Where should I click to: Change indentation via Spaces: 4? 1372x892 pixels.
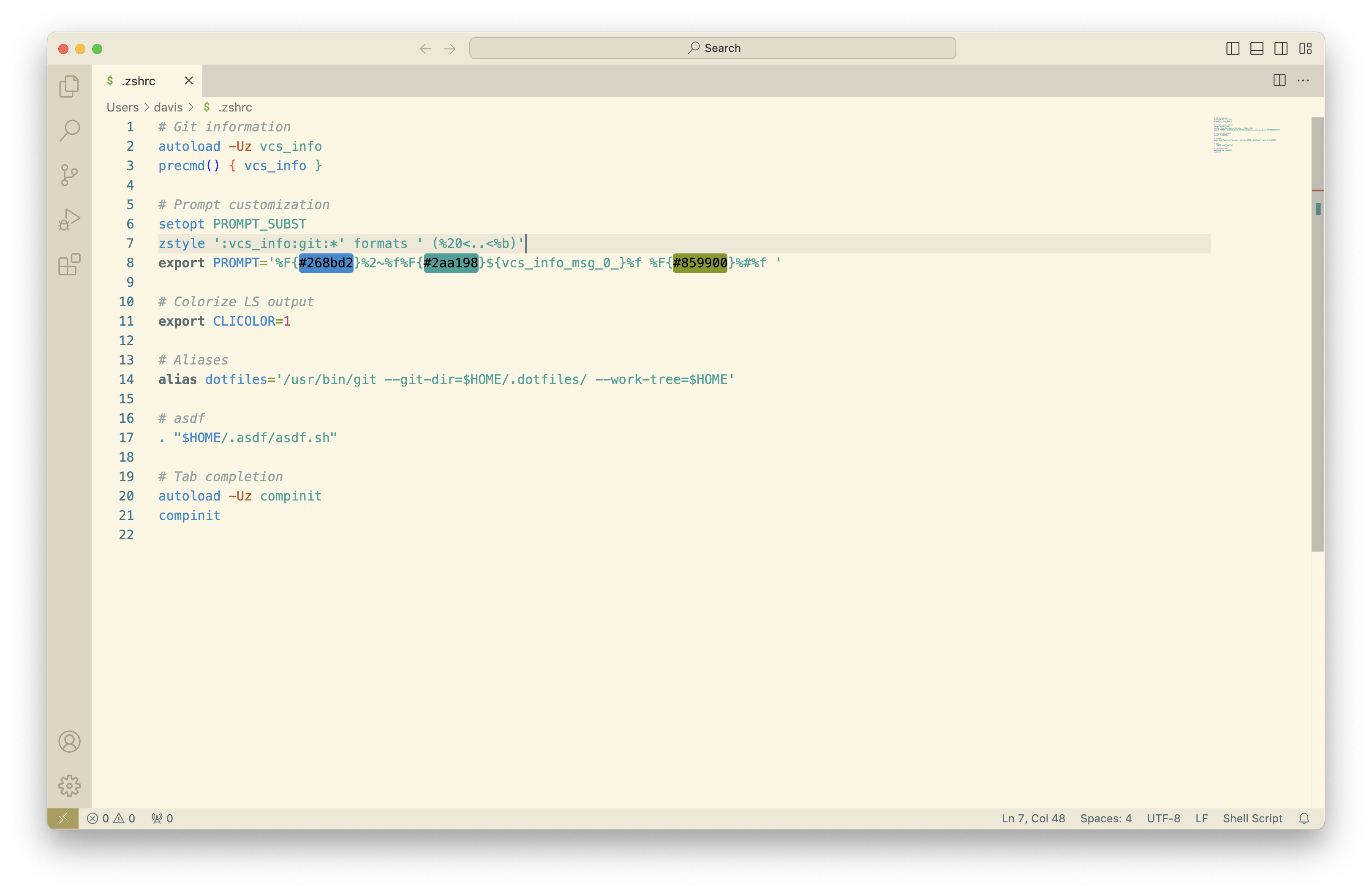tap(1106, 818)
